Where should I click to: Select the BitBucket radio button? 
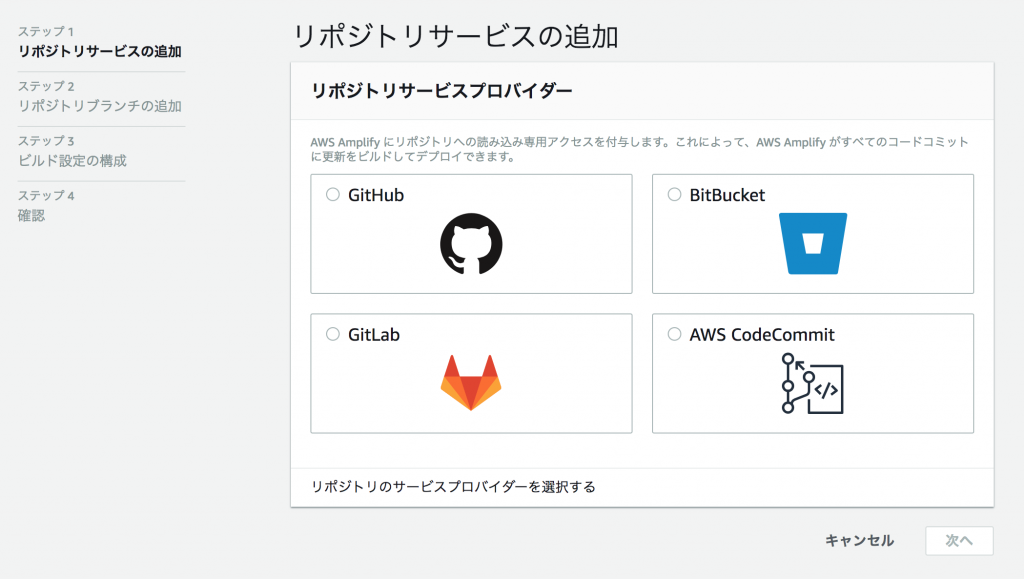[675, 195]
